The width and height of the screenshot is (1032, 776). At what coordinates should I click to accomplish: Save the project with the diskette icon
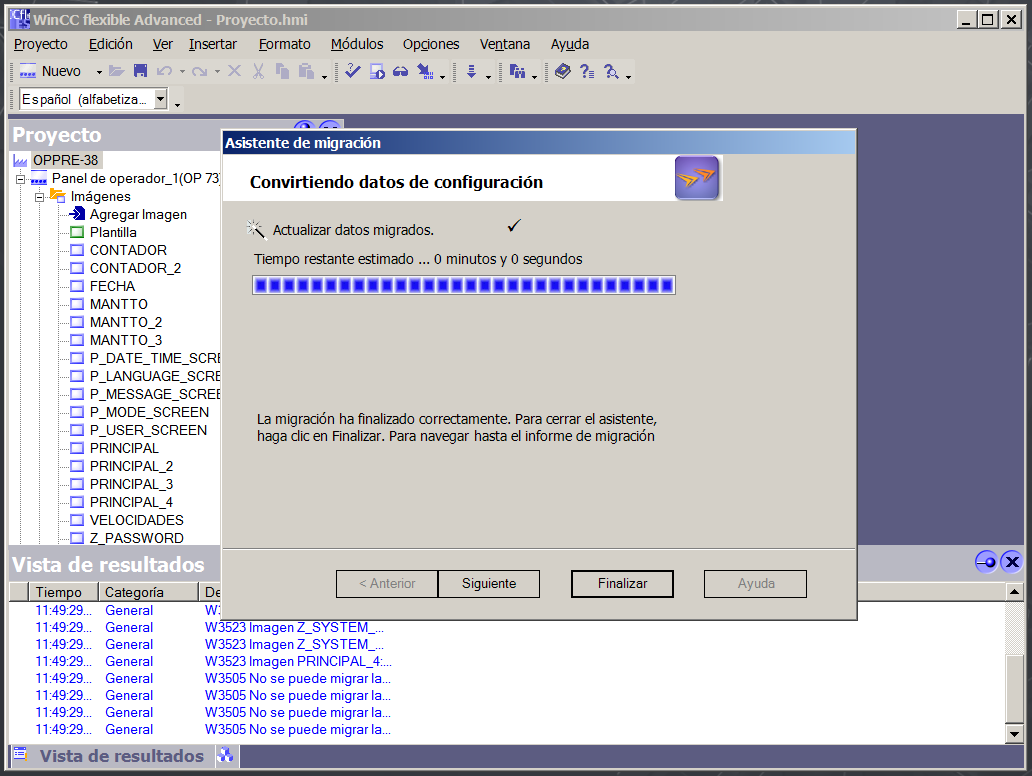click(x=140, y=71)
